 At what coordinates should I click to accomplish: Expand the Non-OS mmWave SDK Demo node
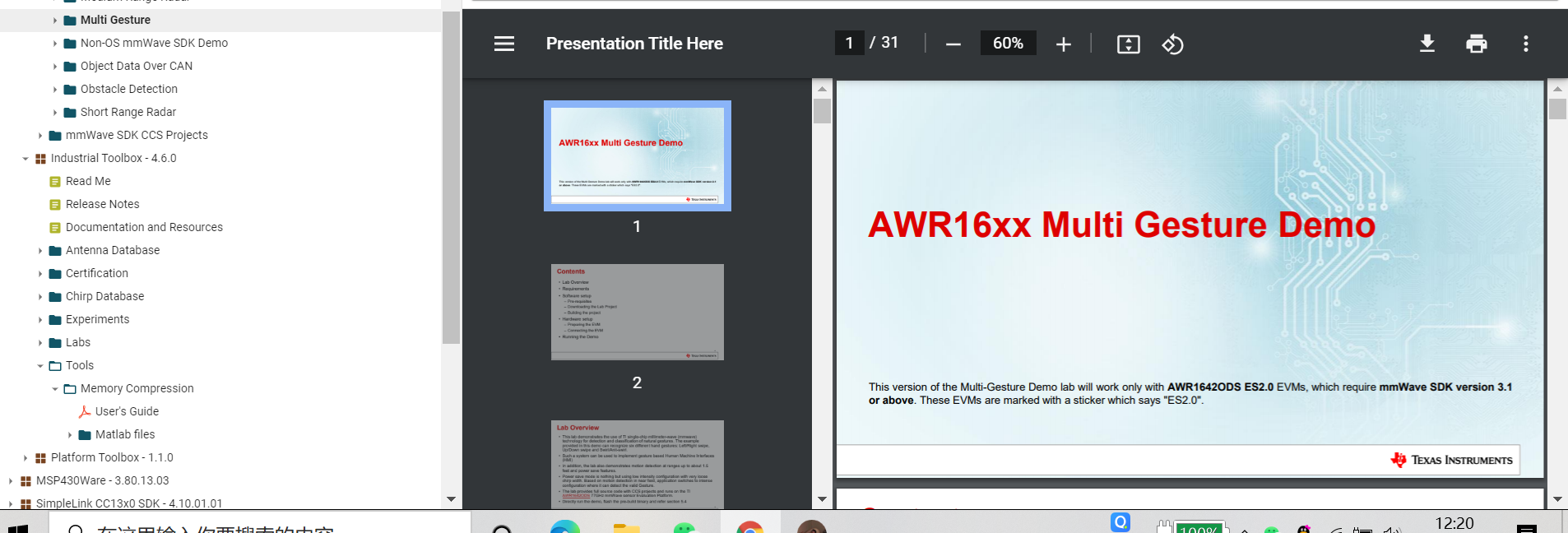55,44
